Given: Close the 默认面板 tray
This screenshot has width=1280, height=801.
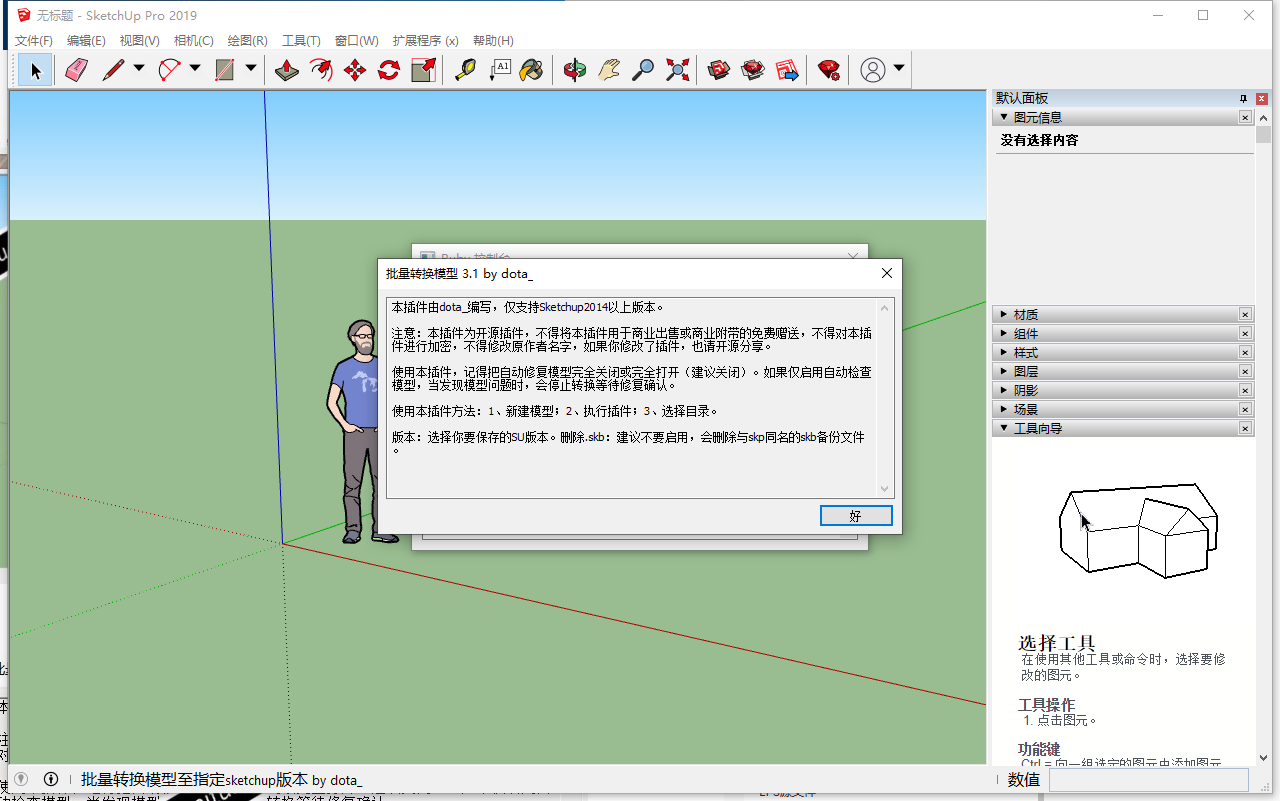Looking at the screenshot, I should pyautogui.click(x=1262, y=98).
